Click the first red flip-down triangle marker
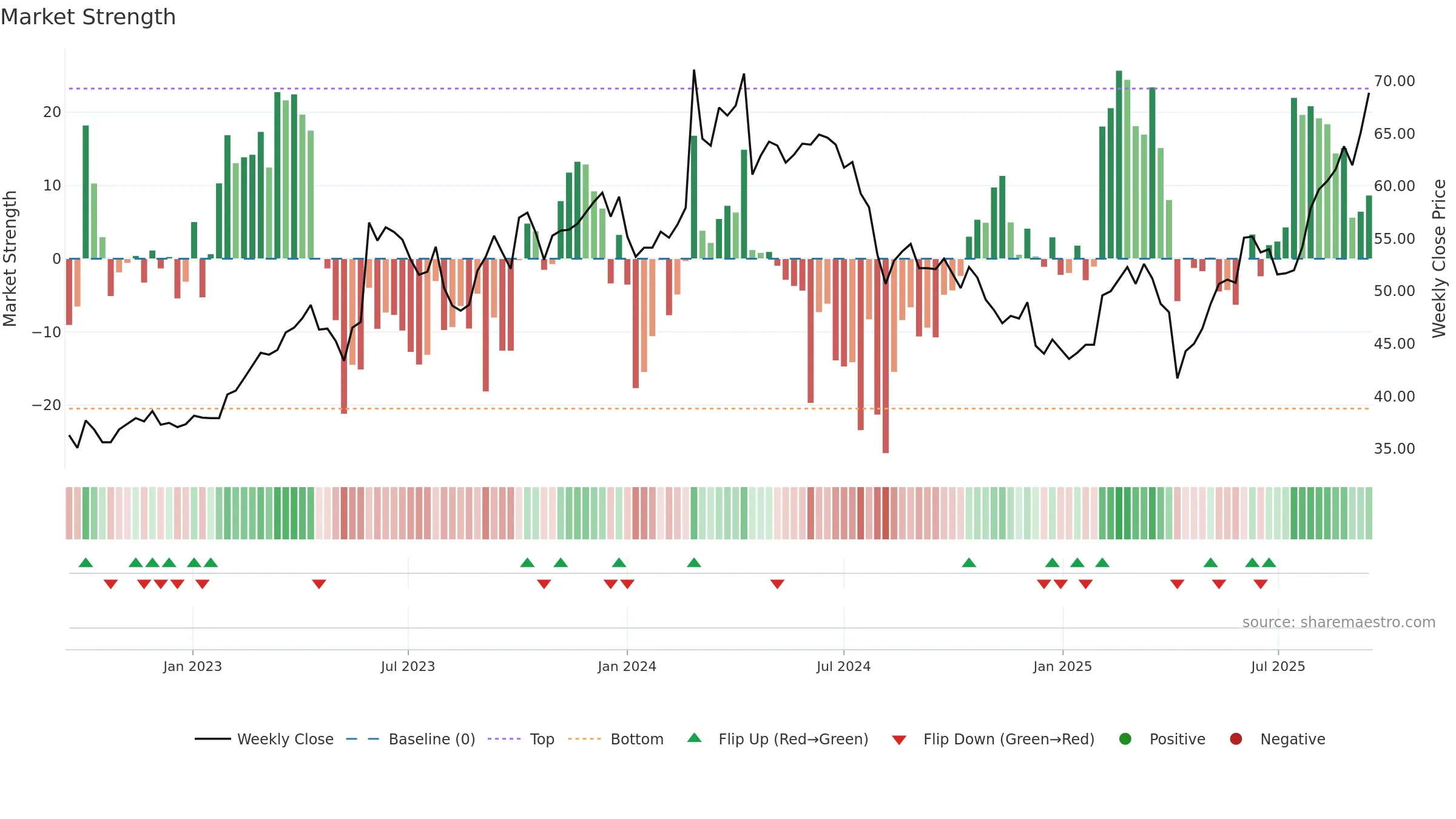The height and width of the screenshot is (819, 1456). [x=110, y=584]
